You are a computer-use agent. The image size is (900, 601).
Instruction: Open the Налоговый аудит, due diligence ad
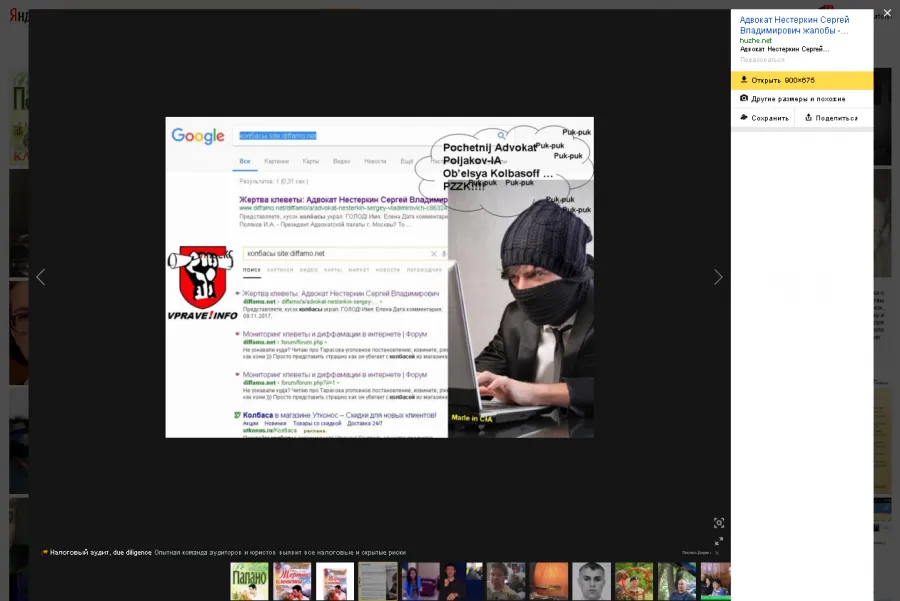(x=100, y=552)
